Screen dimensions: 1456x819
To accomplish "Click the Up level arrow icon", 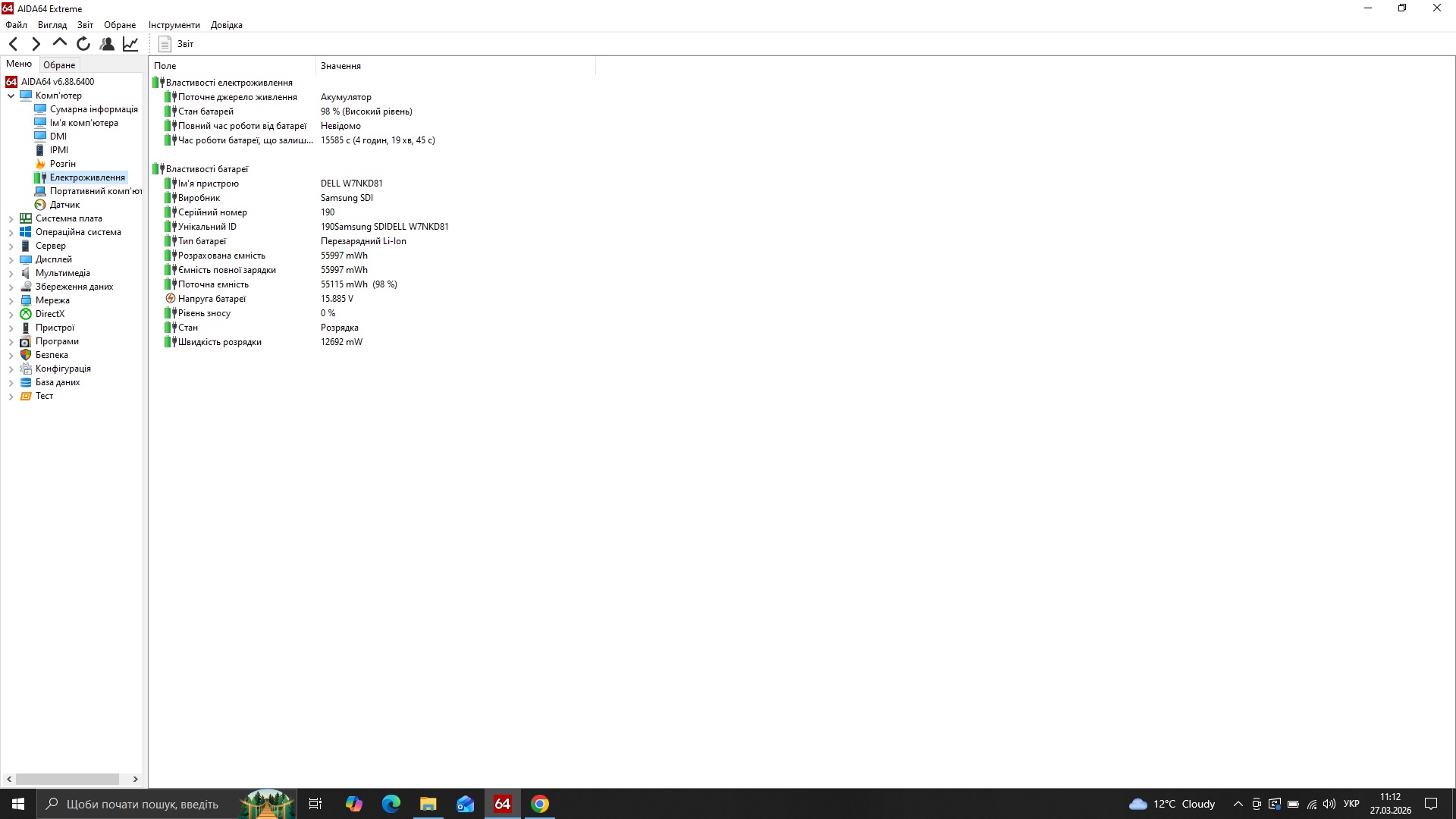I will [59, 43].
